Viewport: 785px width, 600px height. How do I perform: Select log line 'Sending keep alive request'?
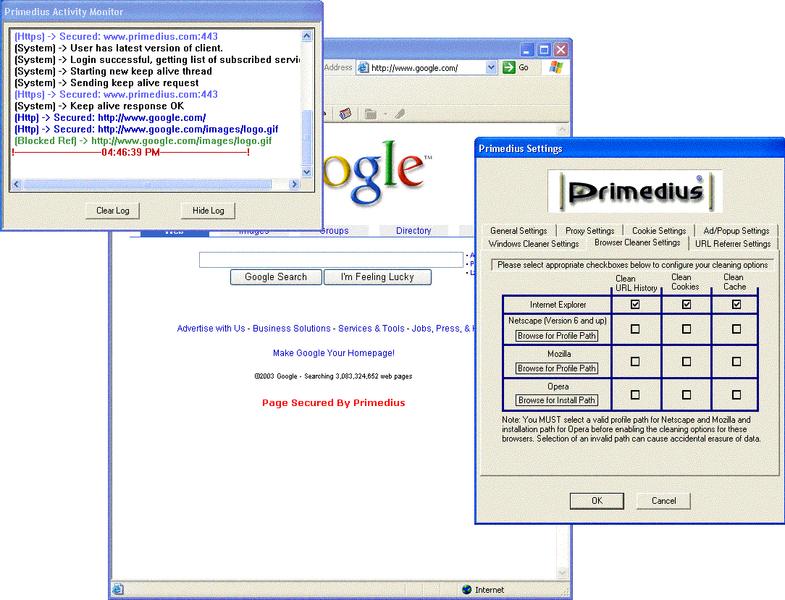(107, 83)
